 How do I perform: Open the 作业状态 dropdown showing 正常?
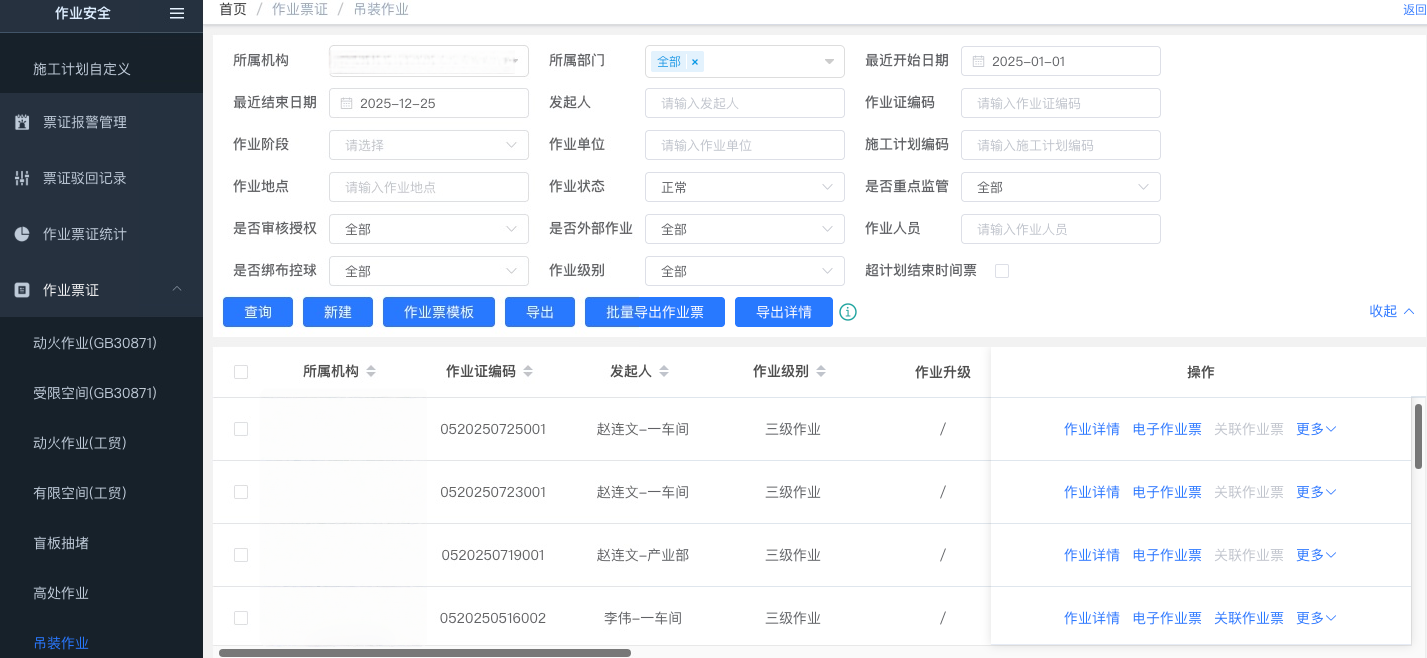tap(744, 187)
